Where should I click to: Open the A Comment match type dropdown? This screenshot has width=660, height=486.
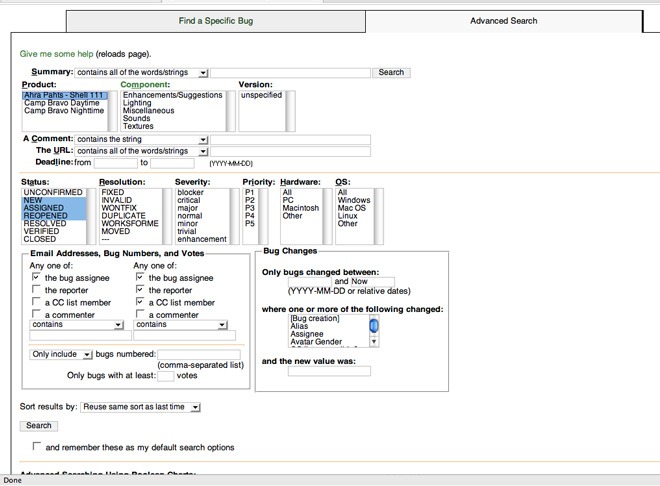142,139
